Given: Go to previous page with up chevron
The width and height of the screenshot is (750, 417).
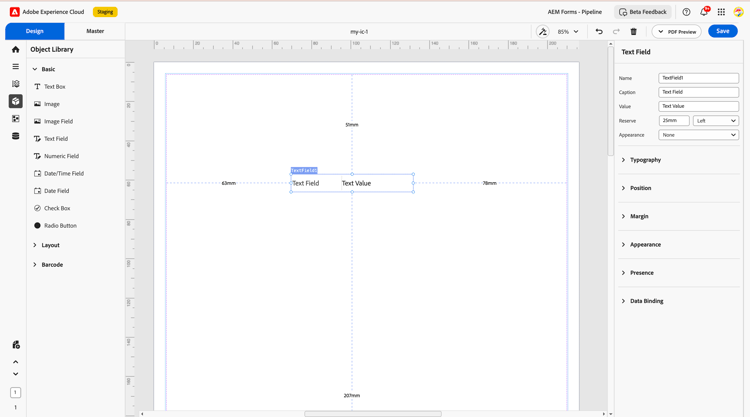Looking at the screenshot, I should 15,362.
